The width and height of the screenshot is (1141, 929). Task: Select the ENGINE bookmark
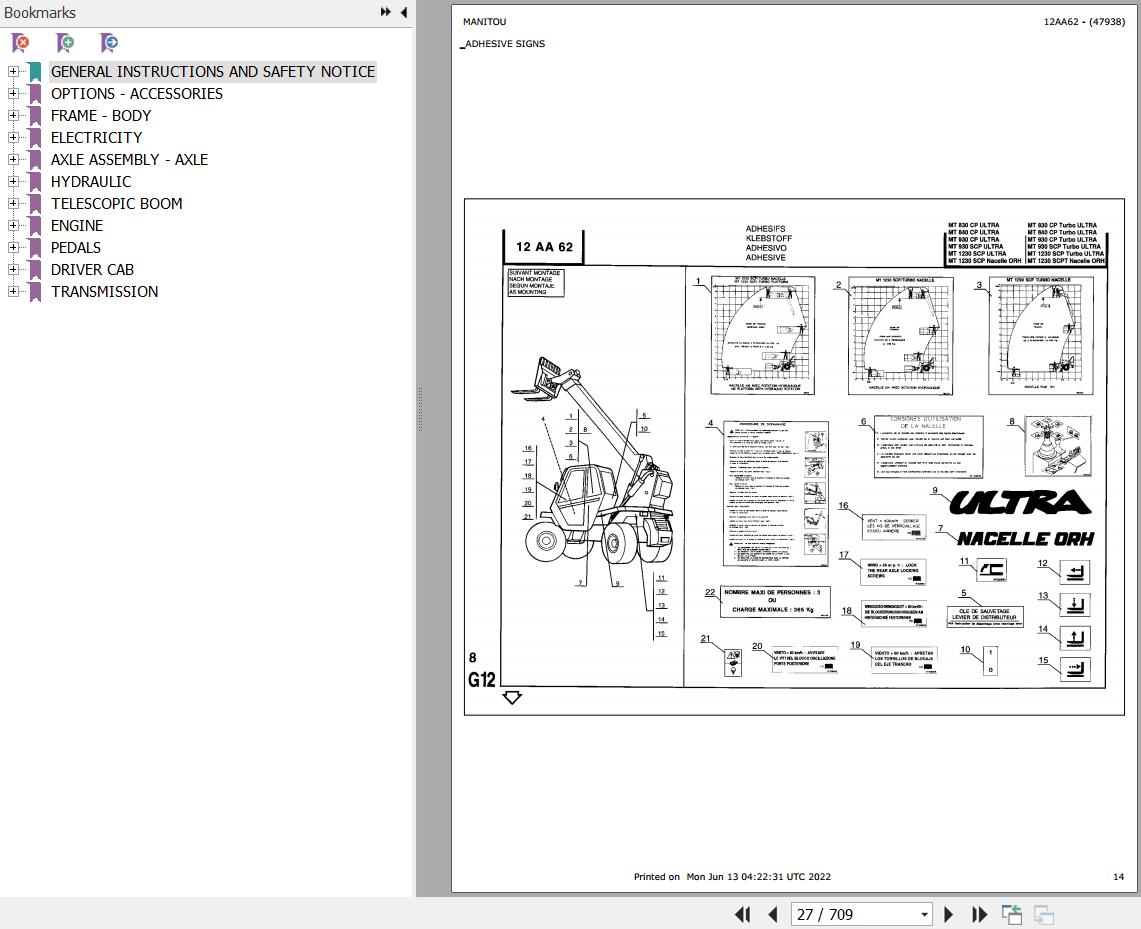click(x=77, y=226)
